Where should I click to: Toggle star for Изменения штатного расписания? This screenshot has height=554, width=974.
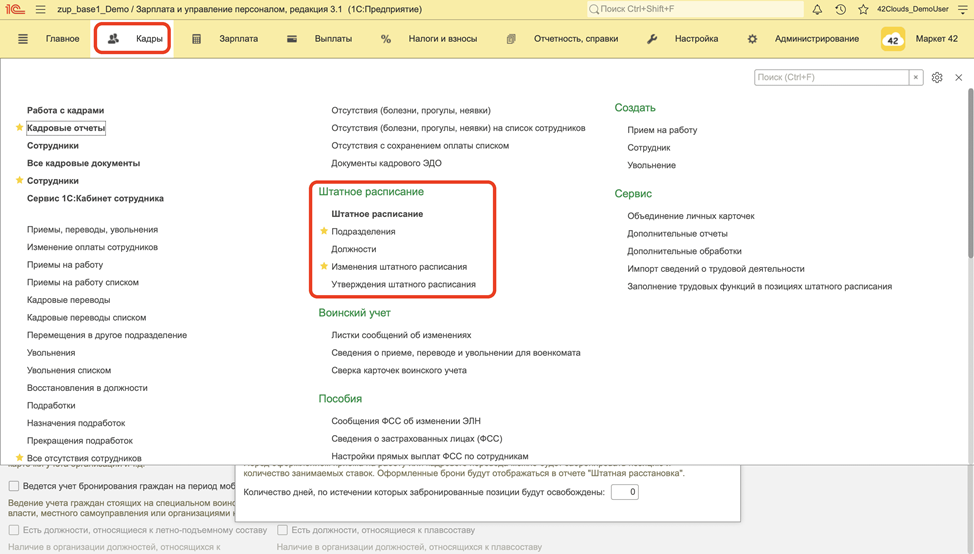pos(324,266)
